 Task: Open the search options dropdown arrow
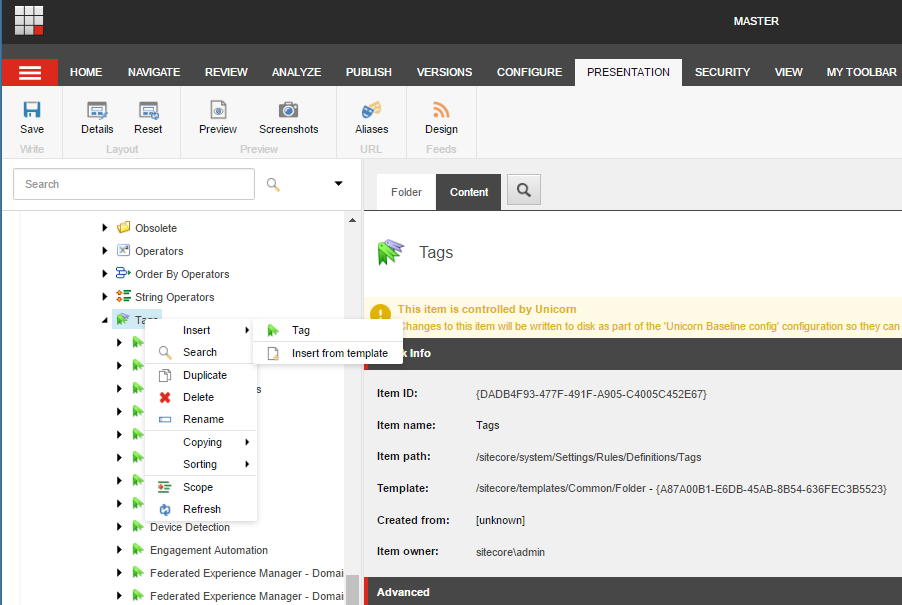(x=338, y=184)
